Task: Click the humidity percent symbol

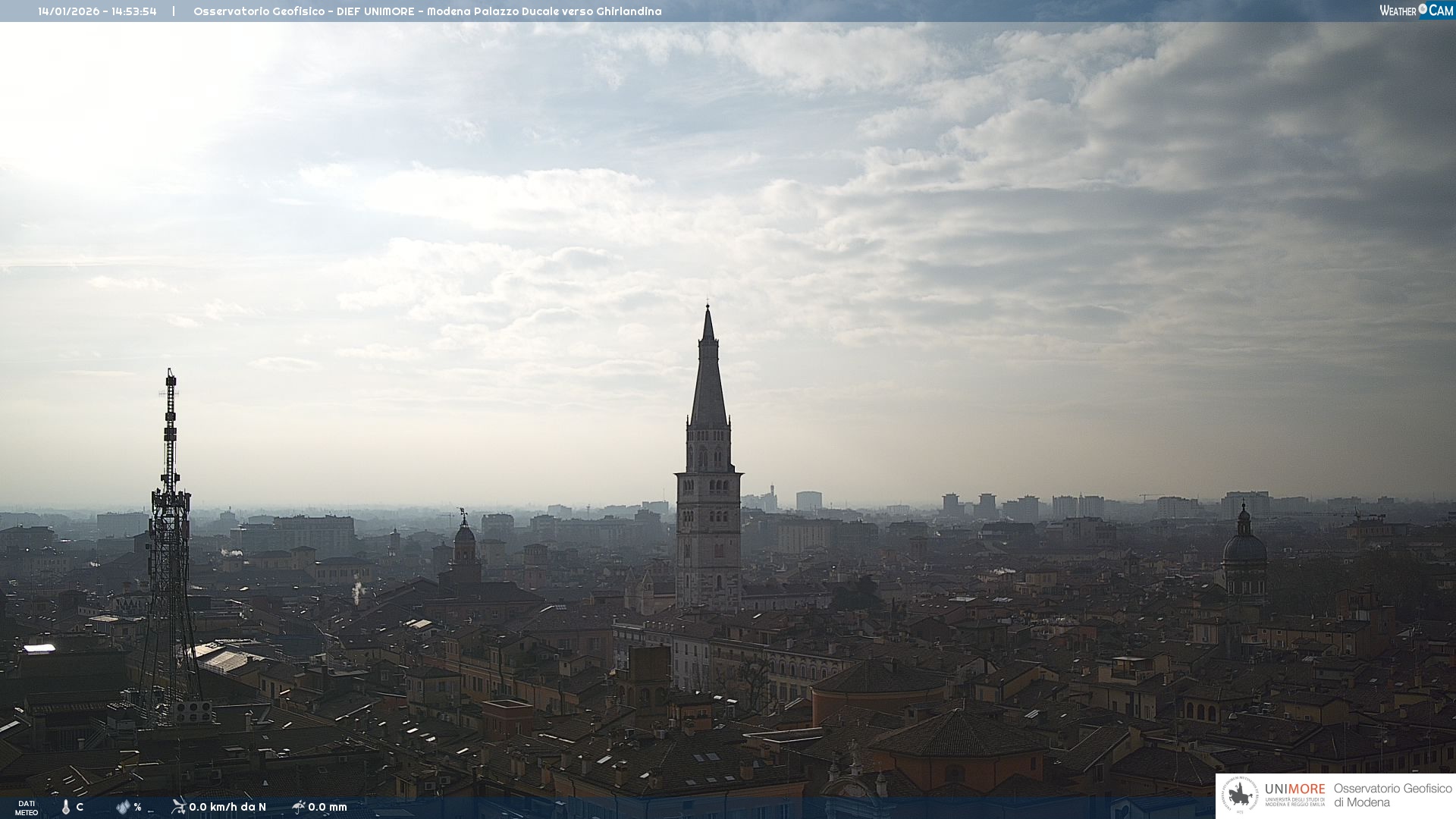Action: coord(137,807)
